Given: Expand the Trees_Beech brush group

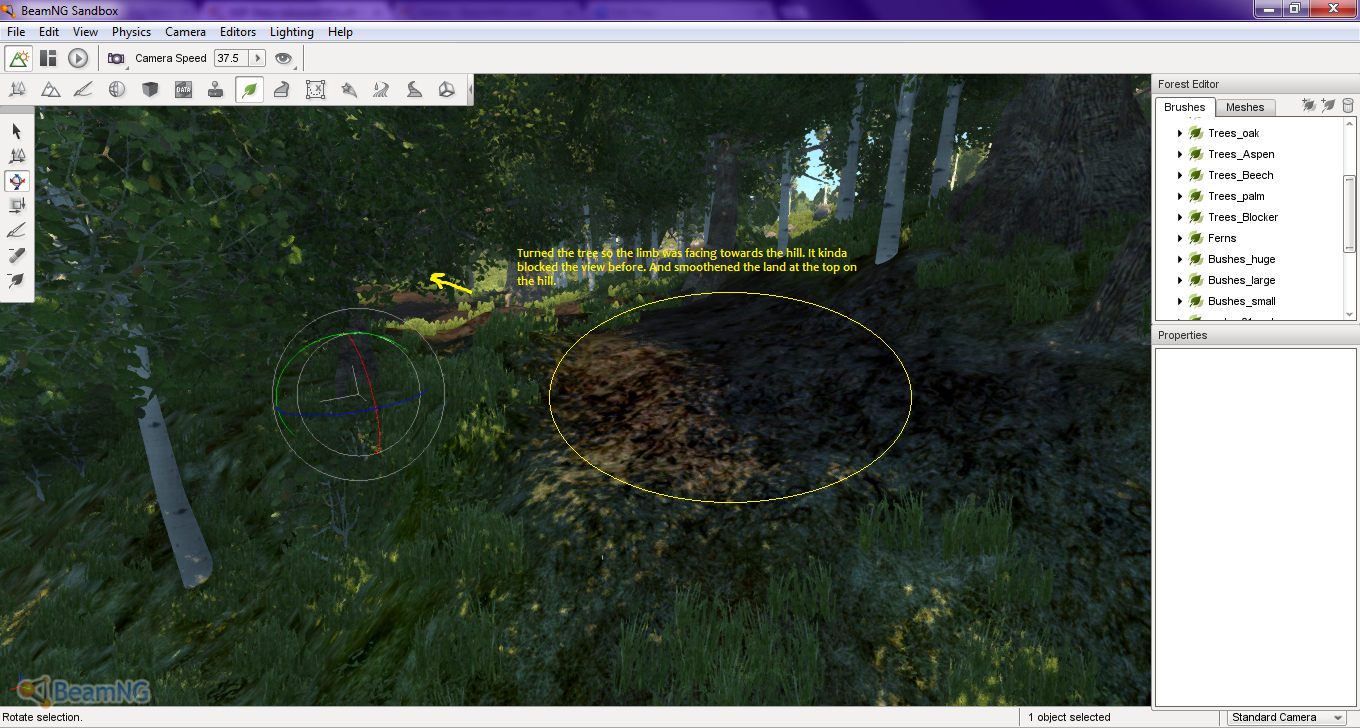Looking at the screenshot, I should click(1180, 175).
